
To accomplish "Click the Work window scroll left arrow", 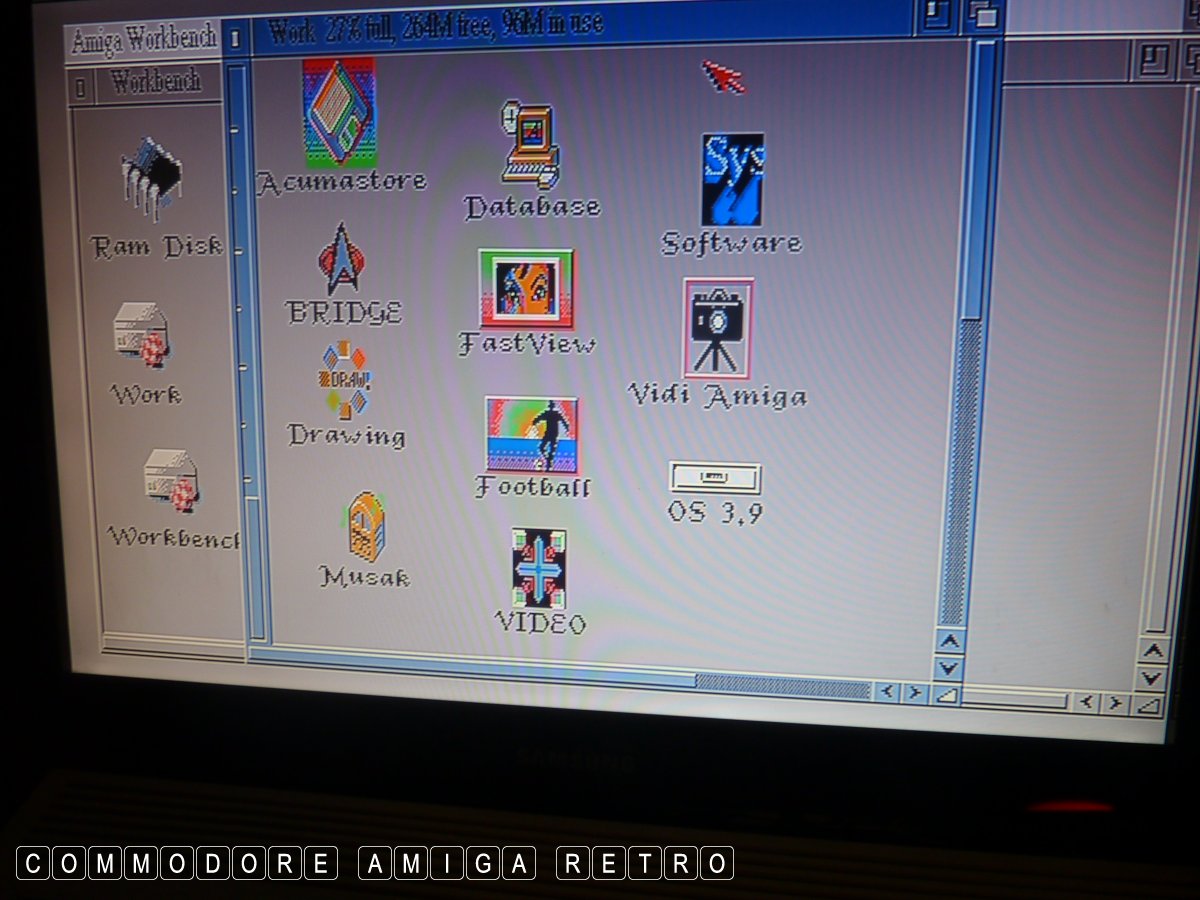I will 887,692.
